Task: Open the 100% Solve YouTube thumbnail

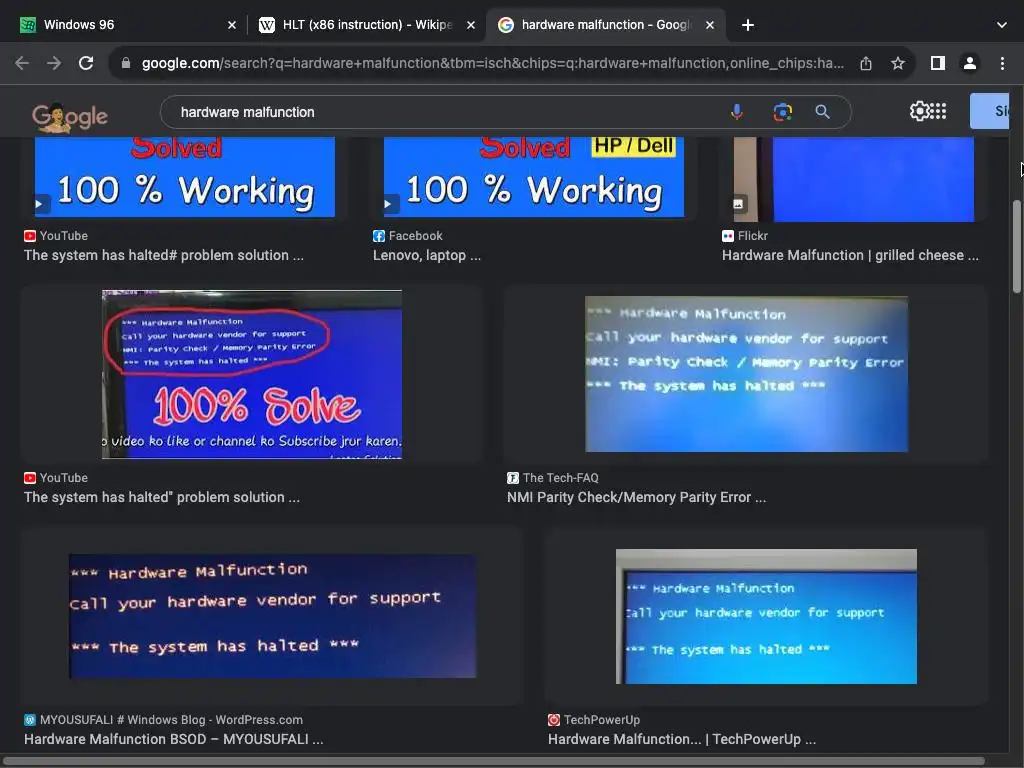Action: 251,374
